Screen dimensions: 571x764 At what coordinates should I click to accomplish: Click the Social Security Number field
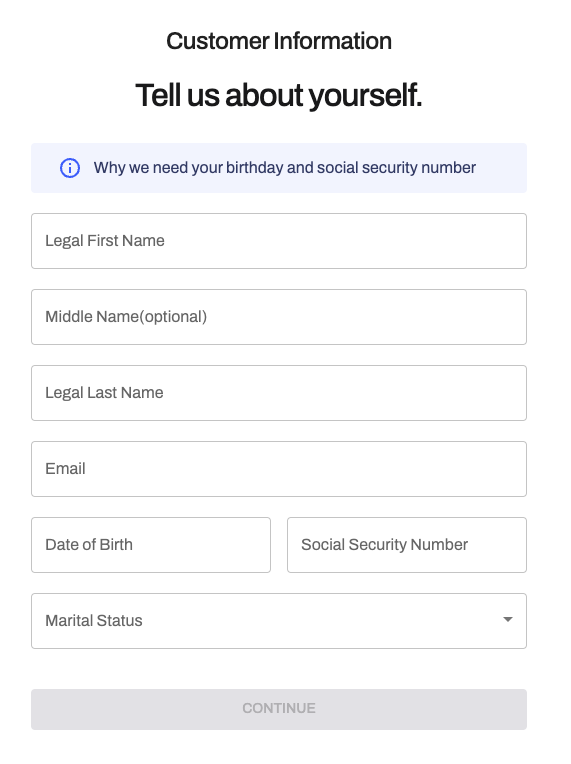pyautogui.click(x=407, y=545)
